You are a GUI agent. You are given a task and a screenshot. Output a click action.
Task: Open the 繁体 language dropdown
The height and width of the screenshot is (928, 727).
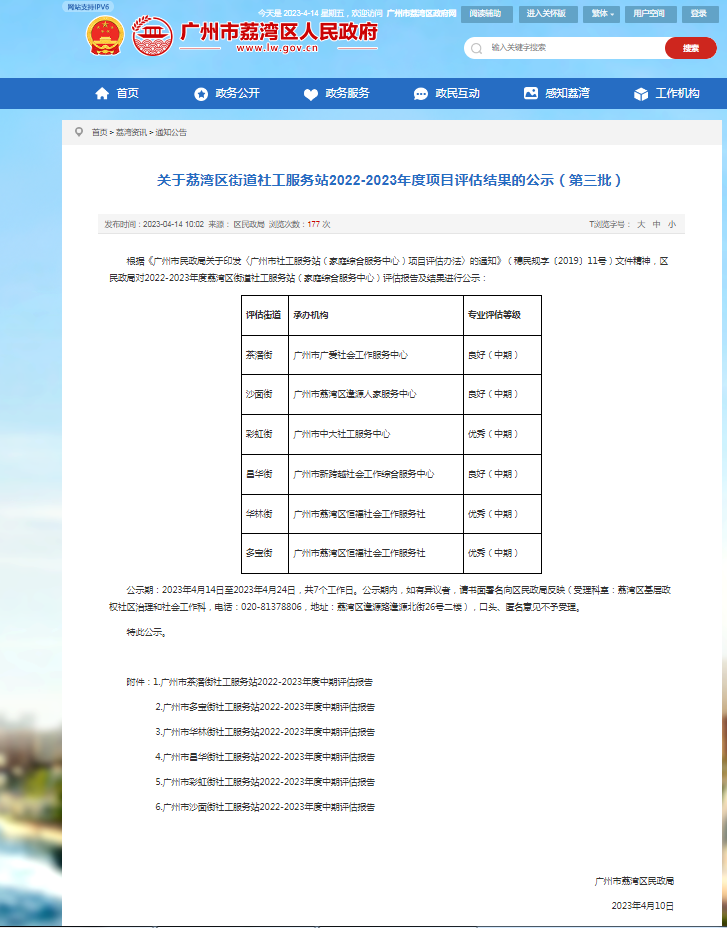pos(602,14)
